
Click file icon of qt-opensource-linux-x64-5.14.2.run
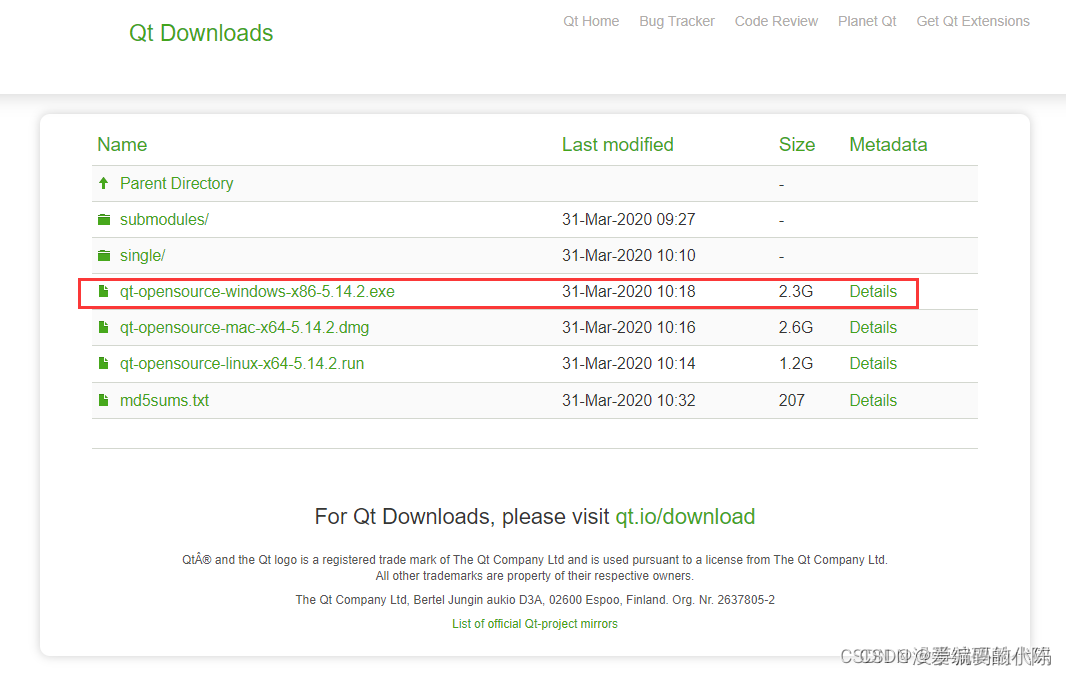pyautogui.click(x=103, y=363)
